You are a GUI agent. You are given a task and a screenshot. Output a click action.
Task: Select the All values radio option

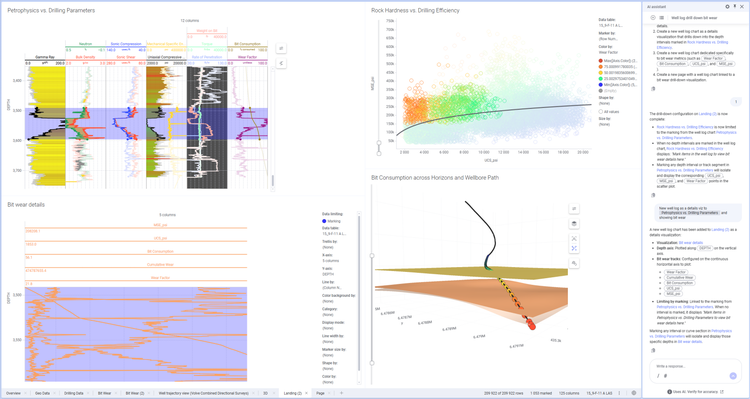601,111
